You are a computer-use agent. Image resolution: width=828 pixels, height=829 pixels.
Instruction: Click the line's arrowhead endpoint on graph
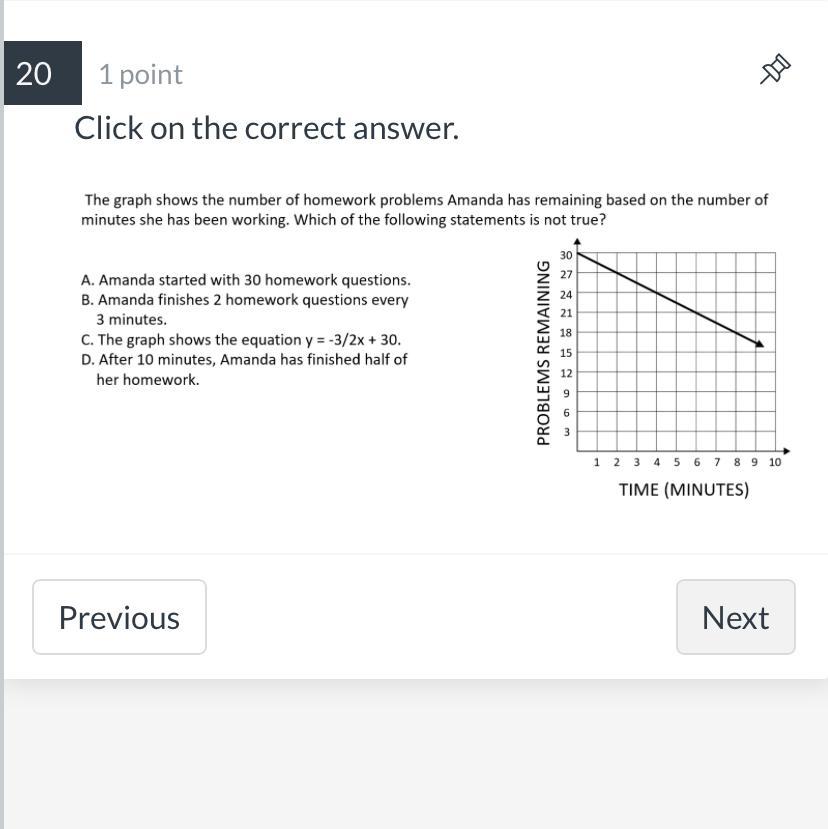(759, 344)
